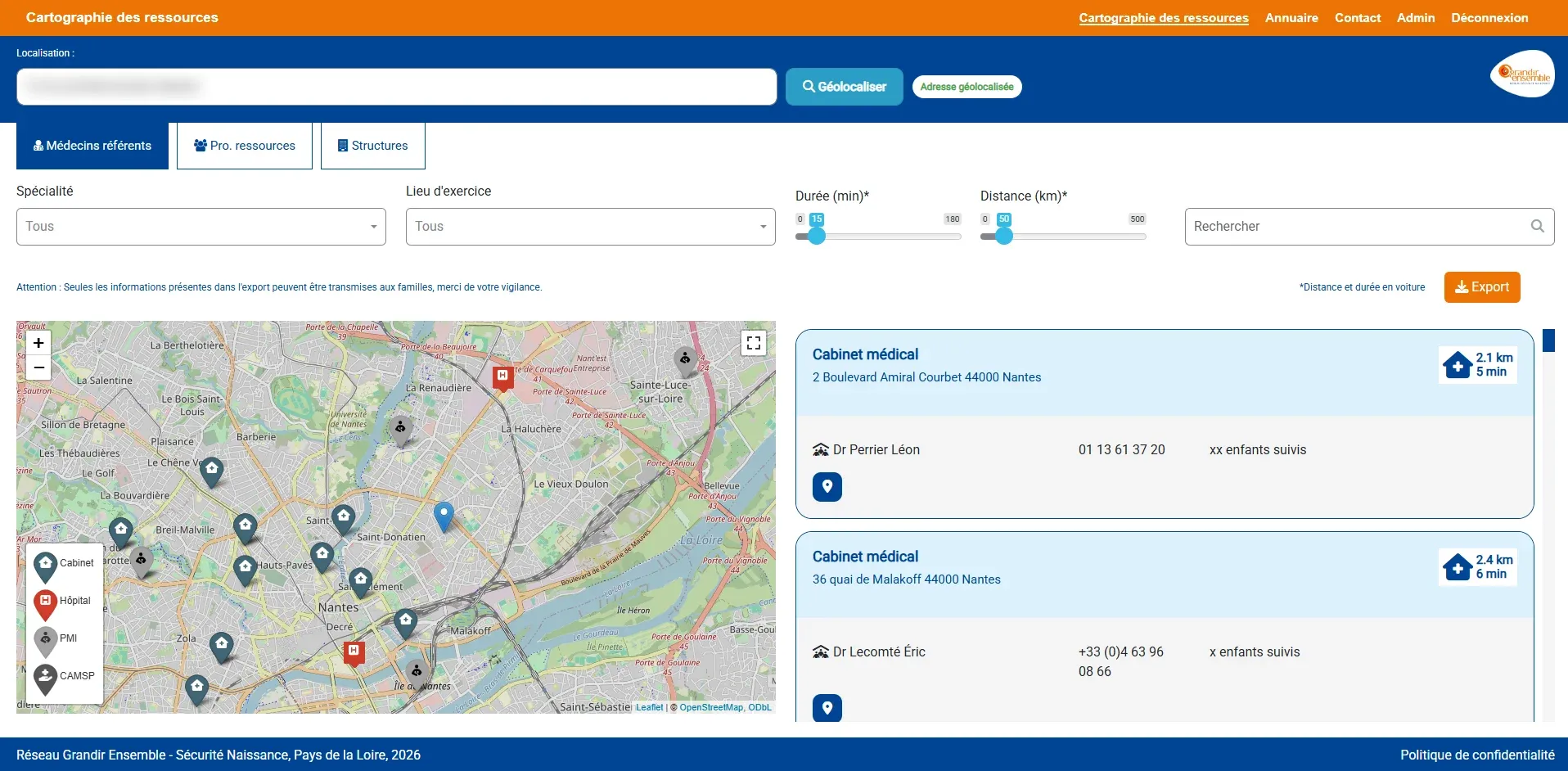Switch to Médecins référents tab

pos(92,146)
